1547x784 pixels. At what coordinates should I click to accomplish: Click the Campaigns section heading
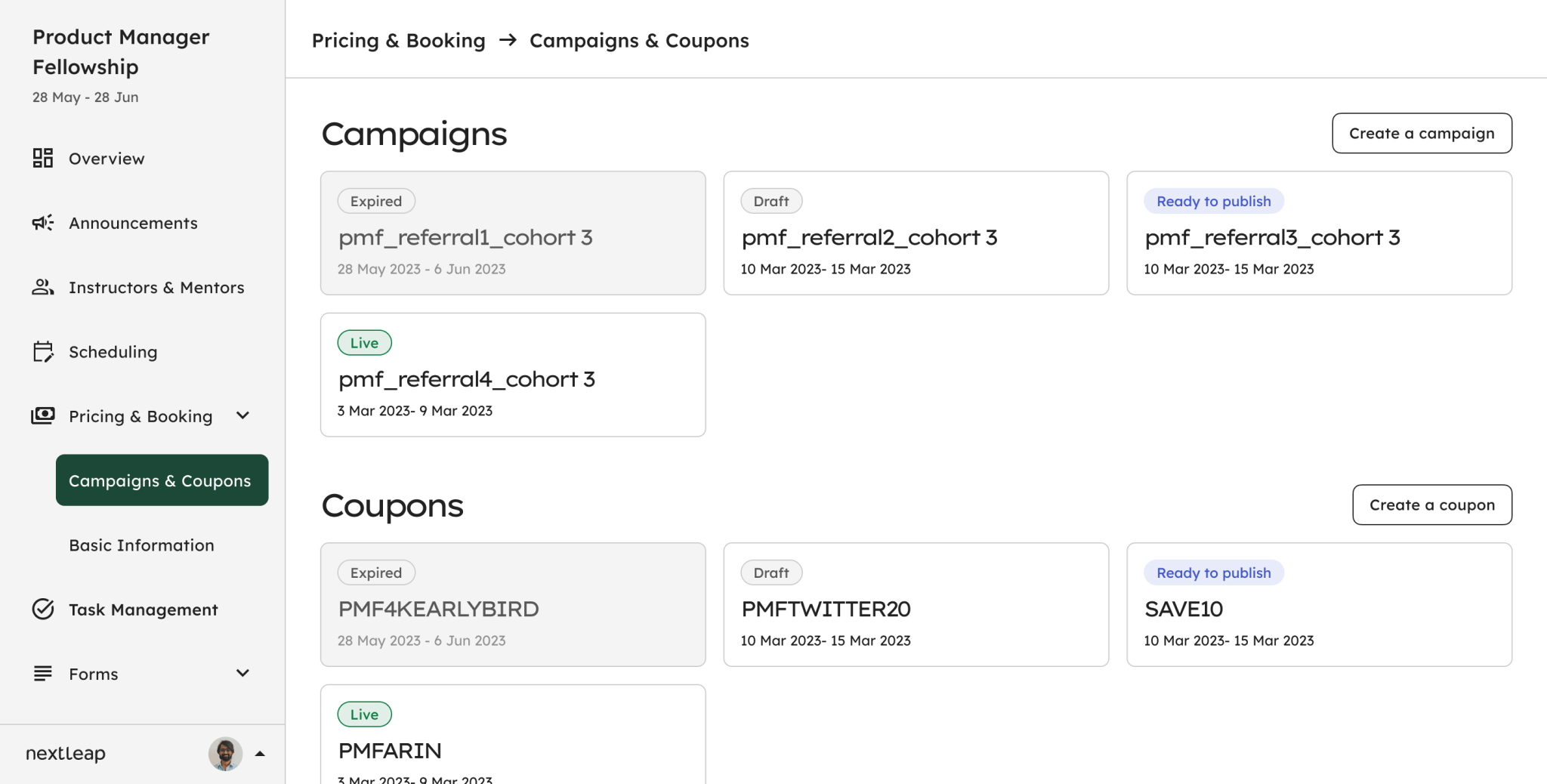click(414, 134)
